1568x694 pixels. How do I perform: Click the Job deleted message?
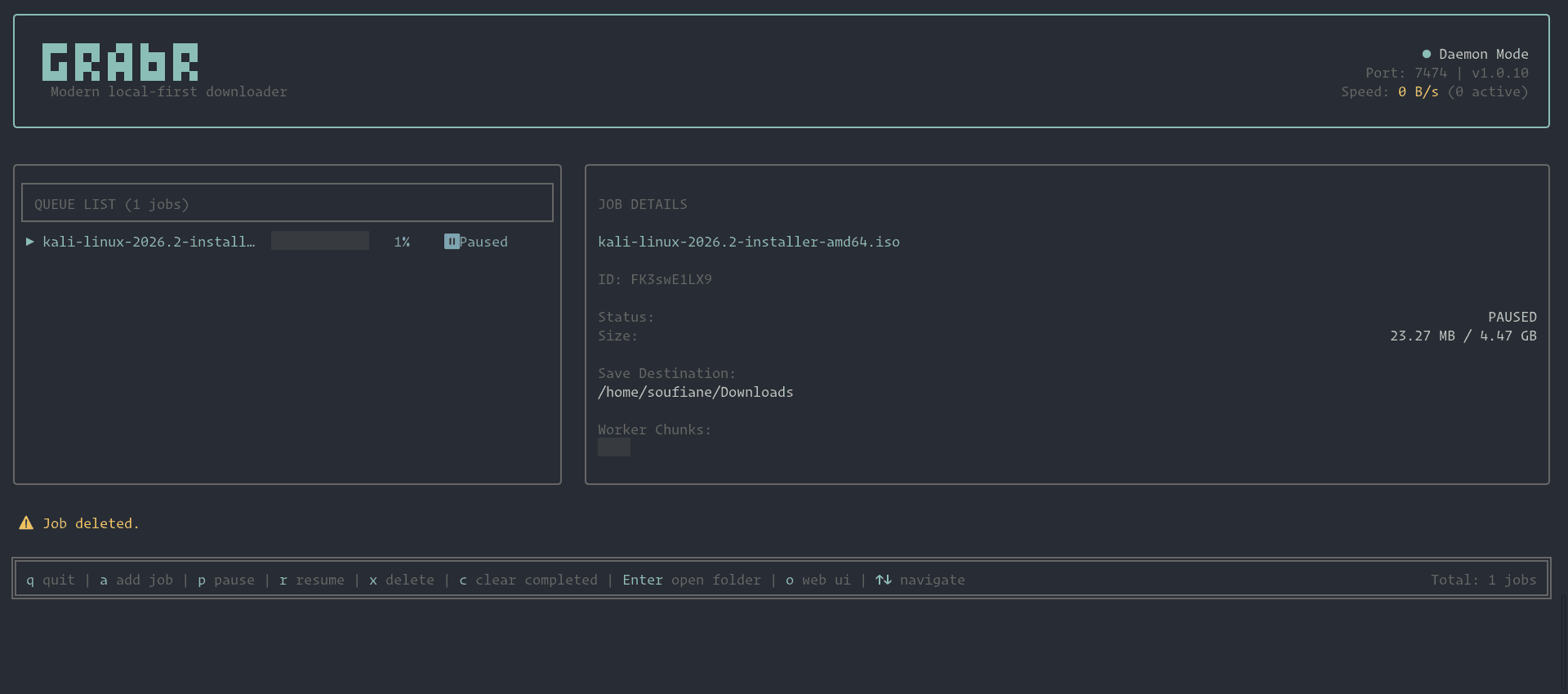tap(91, 523)
